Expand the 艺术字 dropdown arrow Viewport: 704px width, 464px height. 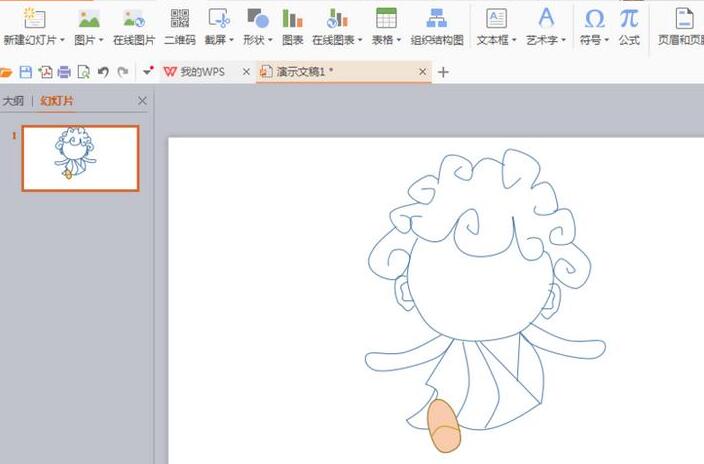coord(563,40)
